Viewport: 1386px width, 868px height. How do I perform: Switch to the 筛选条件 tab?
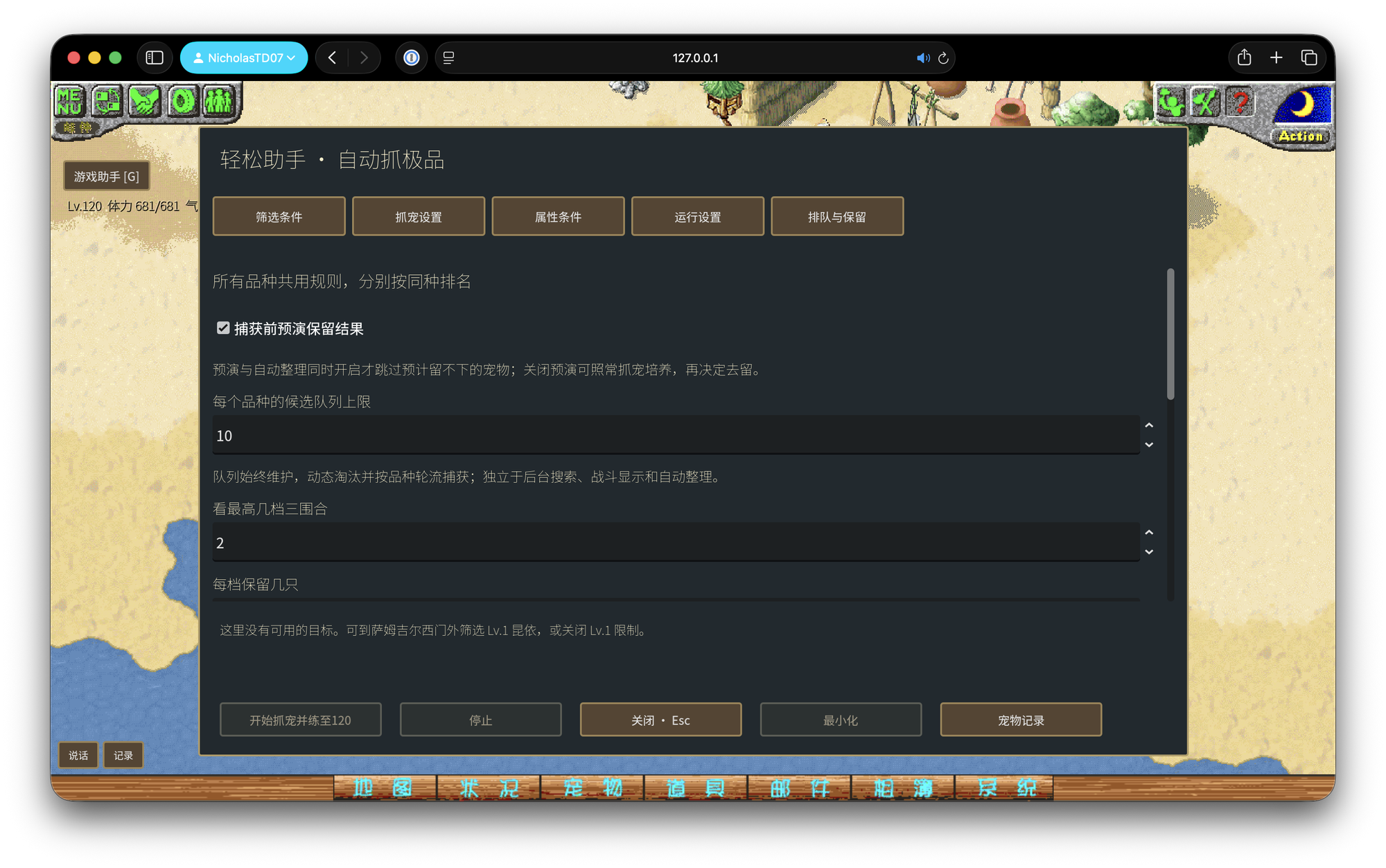[x=279, y=216]
